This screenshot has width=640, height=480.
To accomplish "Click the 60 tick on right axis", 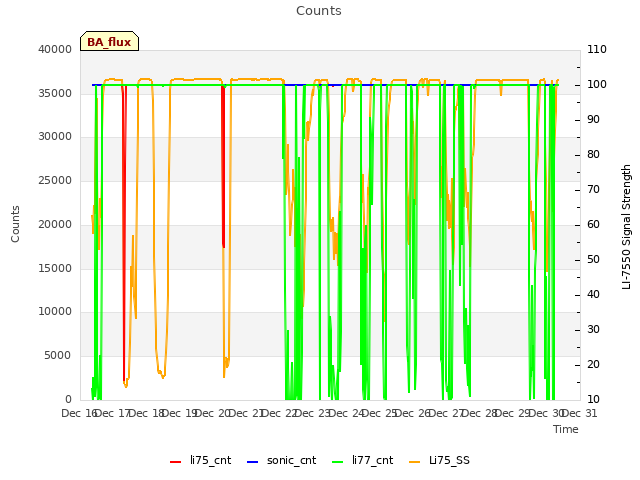I will click(593, 224).
